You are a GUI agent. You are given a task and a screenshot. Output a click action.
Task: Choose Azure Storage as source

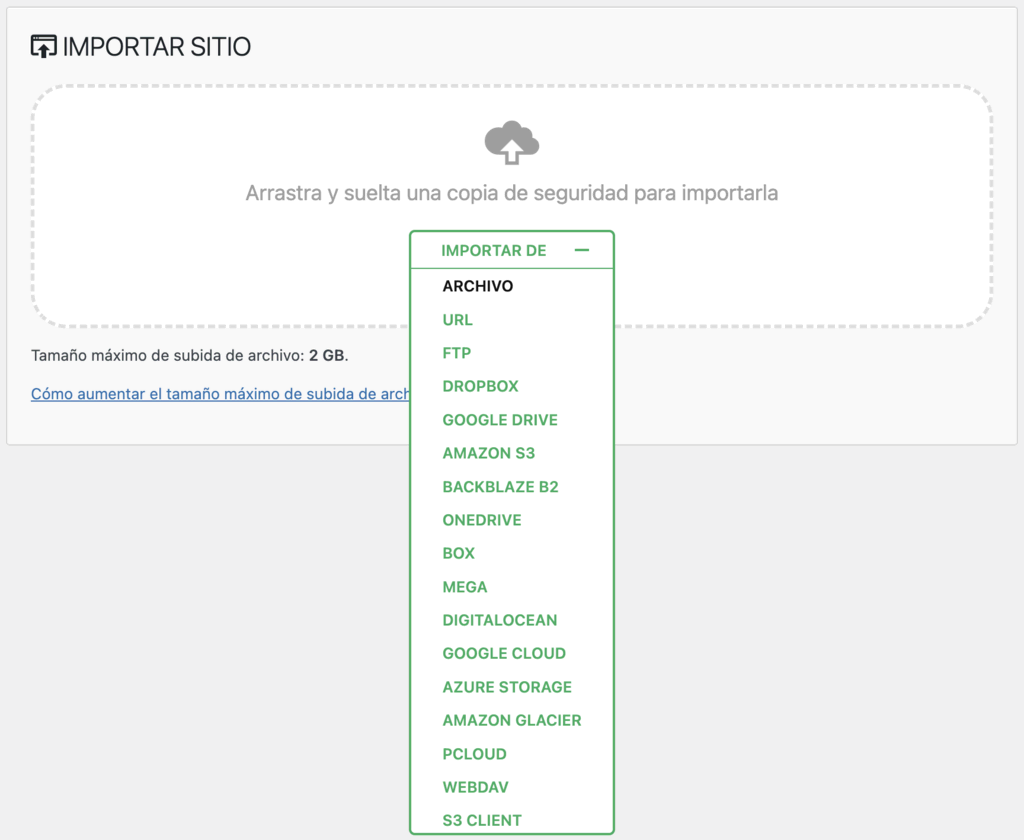click(x=506, y=687)
